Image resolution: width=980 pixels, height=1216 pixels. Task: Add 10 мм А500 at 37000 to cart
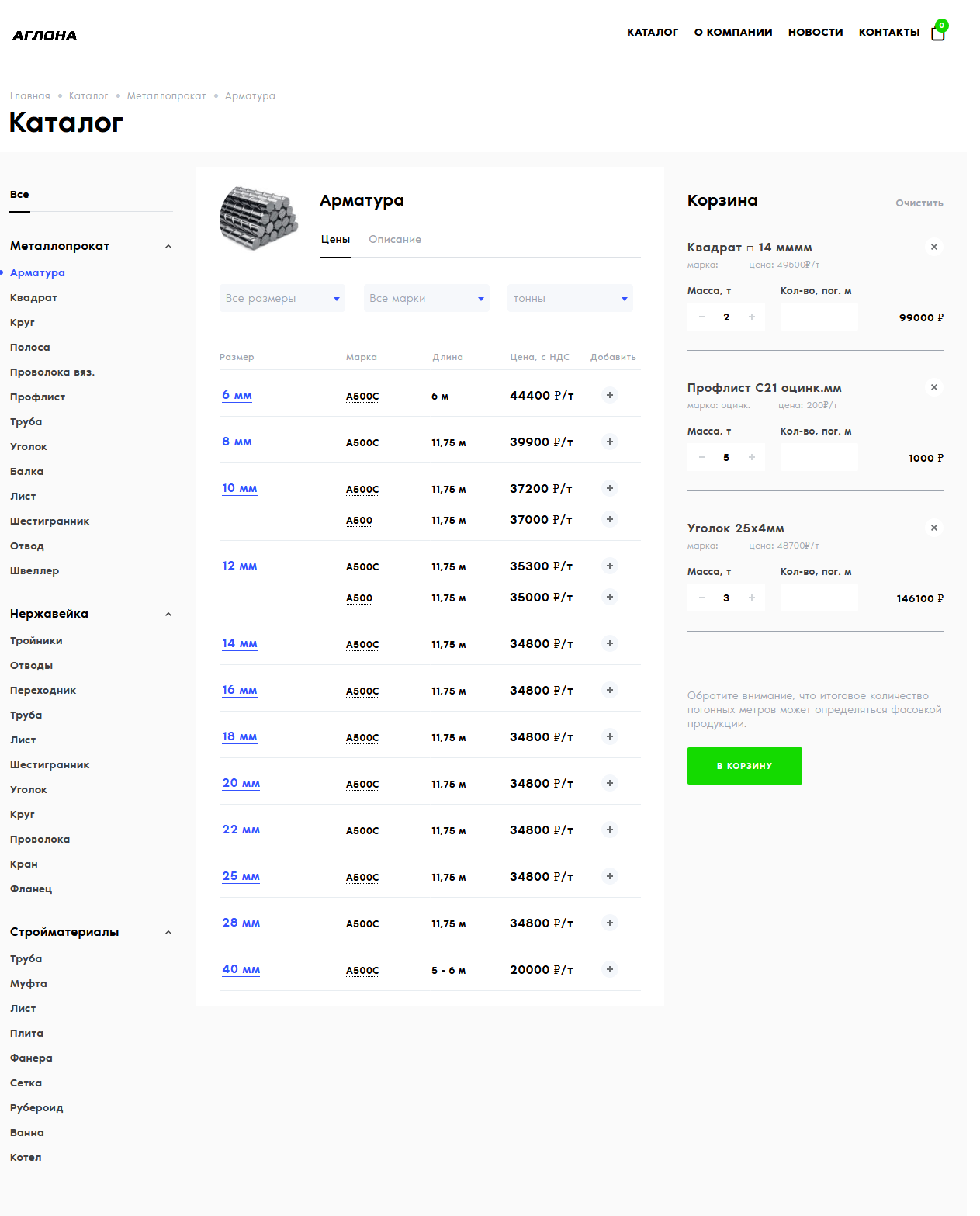[x=610, y=519]
